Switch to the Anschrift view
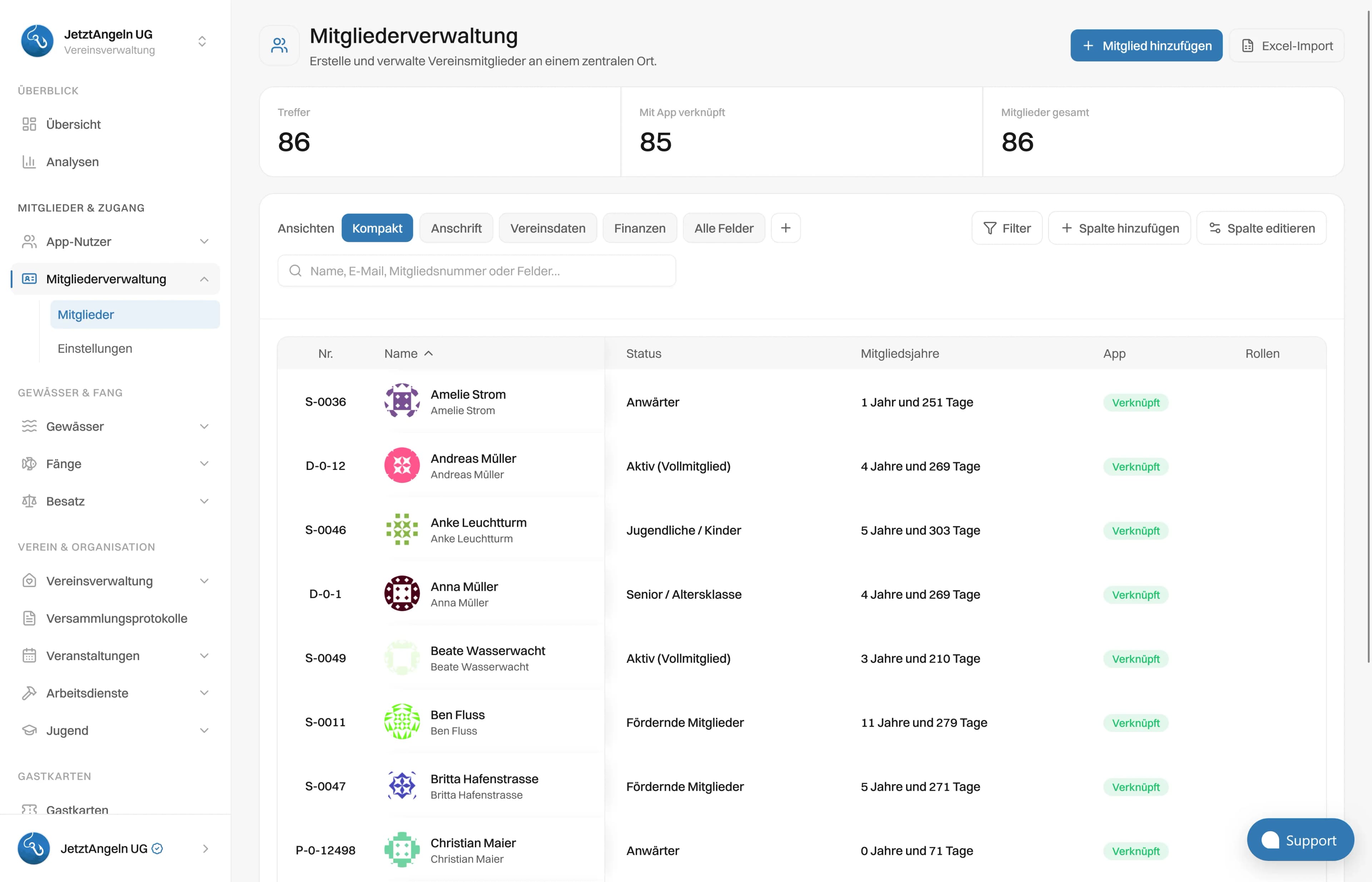1372x882 pixels. [x=456, y=228]
